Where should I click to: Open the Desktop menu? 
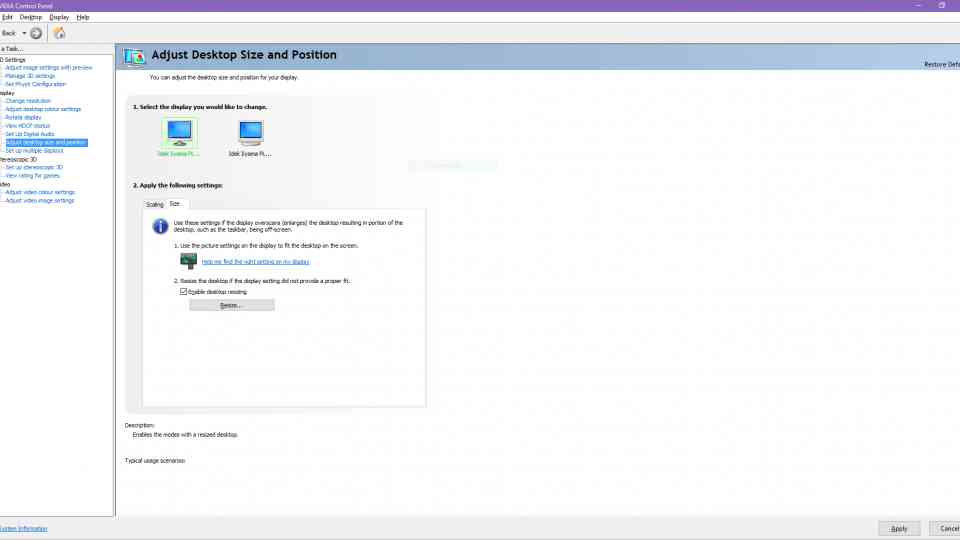[x=31, y=17]
